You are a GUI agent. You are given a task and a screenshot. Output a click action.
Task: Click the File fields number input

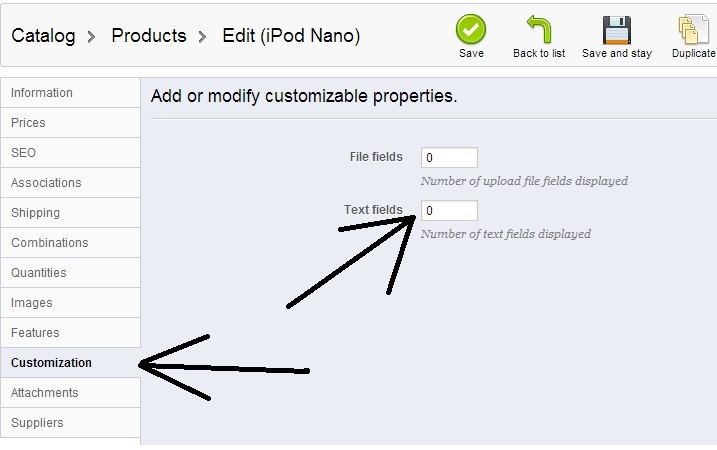(449, 158)
